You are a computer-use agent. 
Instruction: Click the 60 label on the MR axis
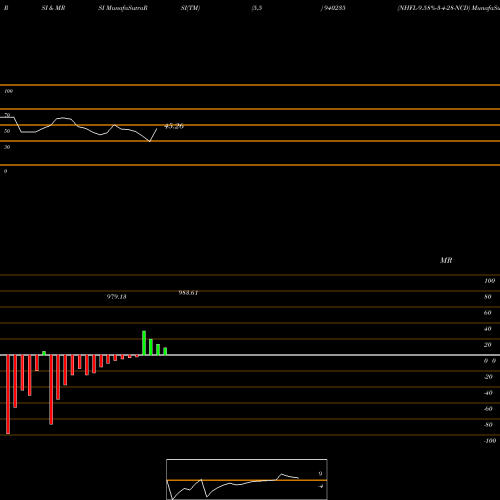pyautogui.click(x=488, y=313)
